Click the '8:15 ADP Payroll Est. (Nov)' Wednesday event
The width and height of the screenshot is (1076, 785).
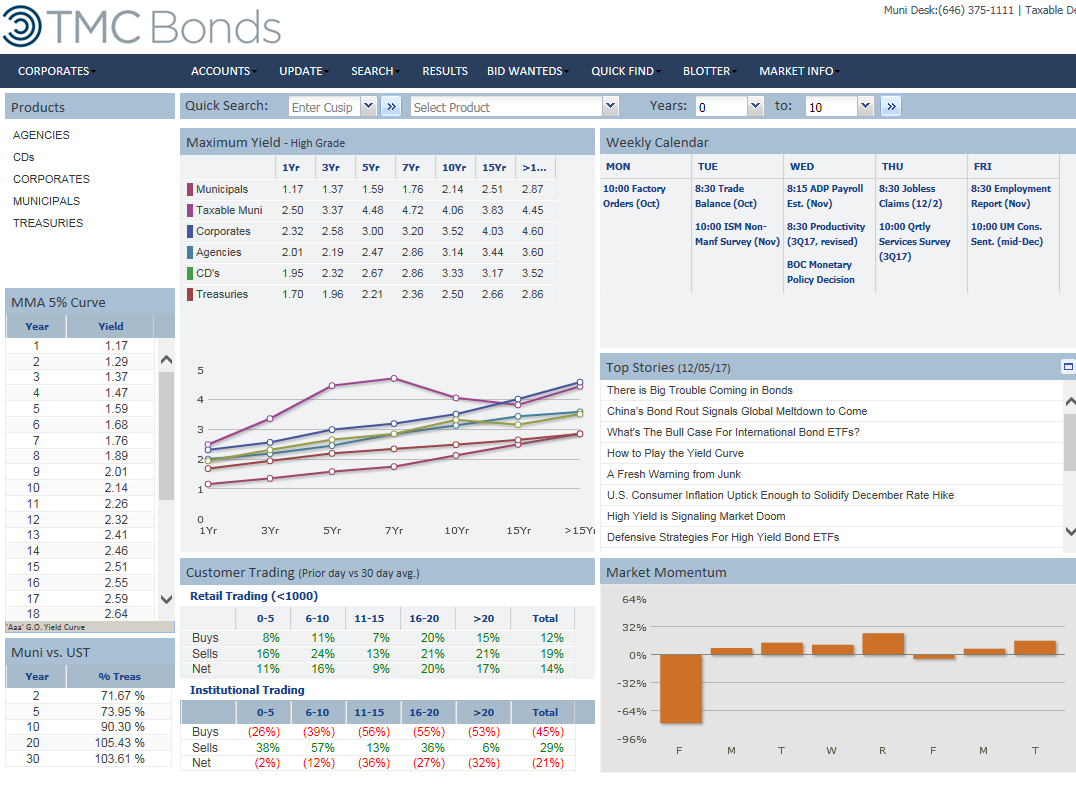(x=825, y=196)
